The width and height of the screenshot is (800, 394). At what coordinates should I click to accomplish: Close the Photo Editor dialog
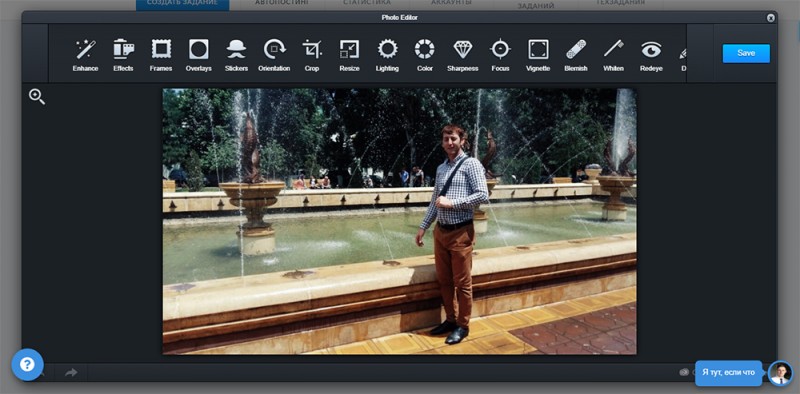coord(770,18)
